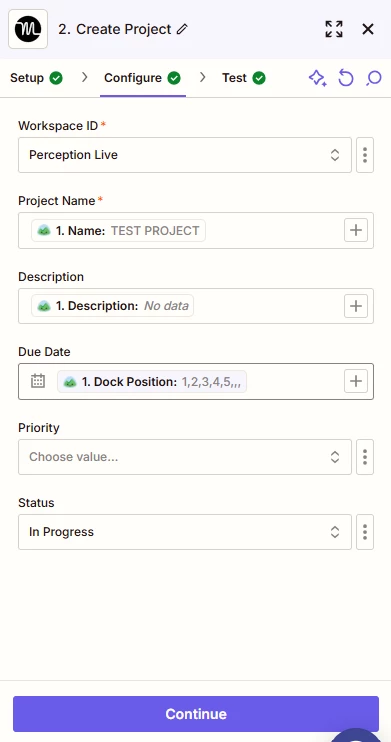Open the three-dot menu beside Priority
Image resolution: width=391 pixels, height=742 pixels.
(365, 457)
